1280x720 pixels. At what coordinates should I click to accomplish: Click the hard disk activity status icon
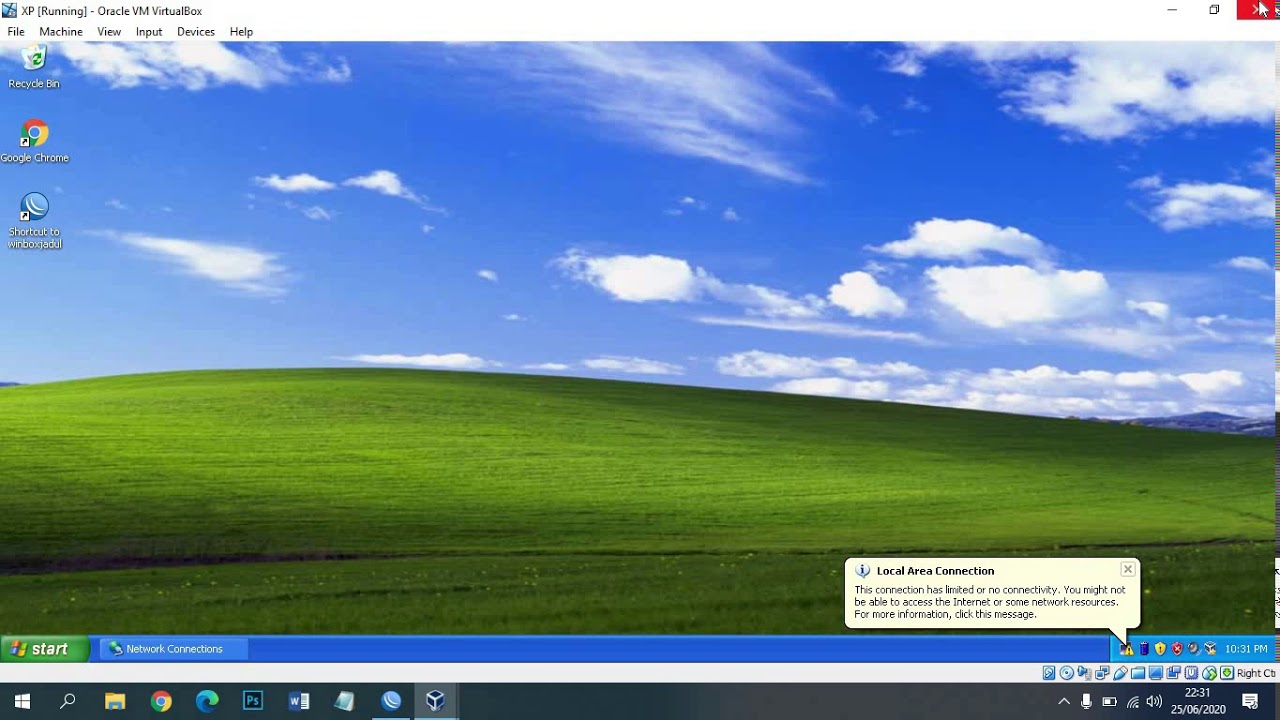click(x=1049, y=673)
